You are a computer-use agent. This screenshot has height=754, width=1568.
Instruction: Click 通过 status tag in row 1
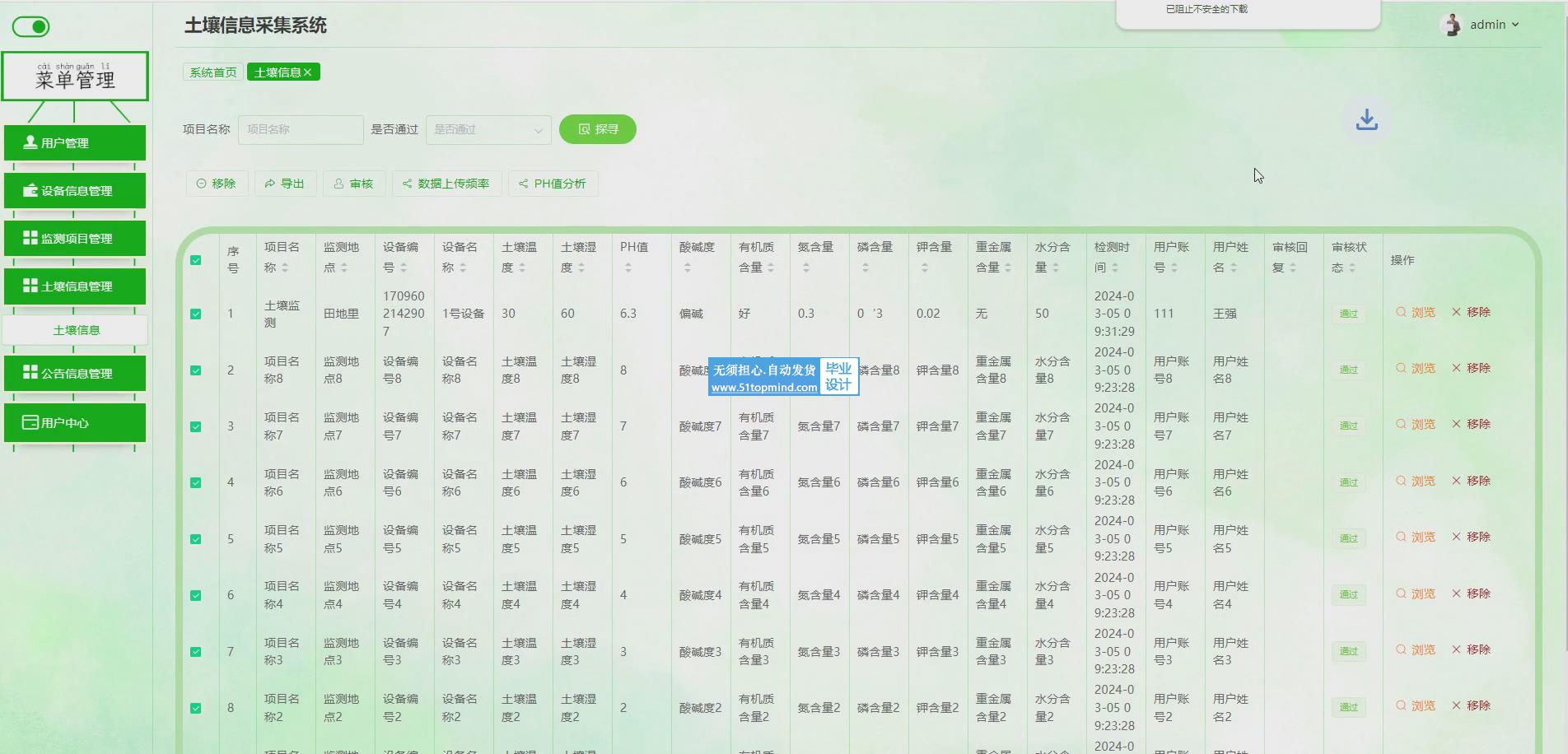pos(1348,314)
